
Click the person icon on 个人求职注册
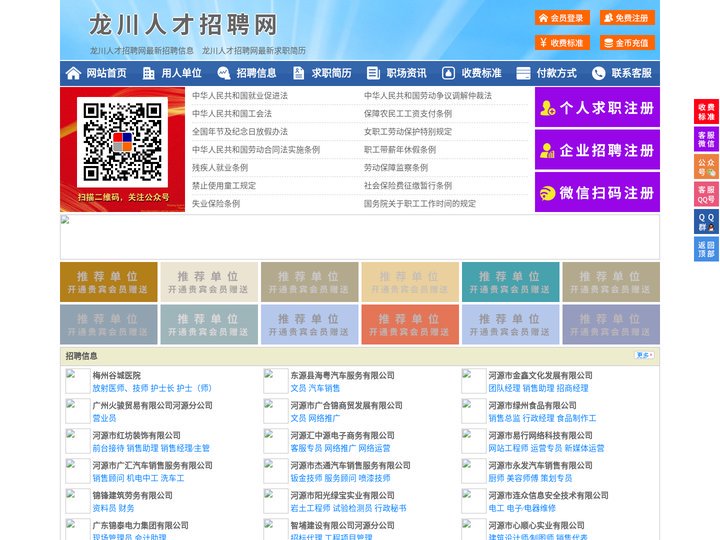coord(547,108)
